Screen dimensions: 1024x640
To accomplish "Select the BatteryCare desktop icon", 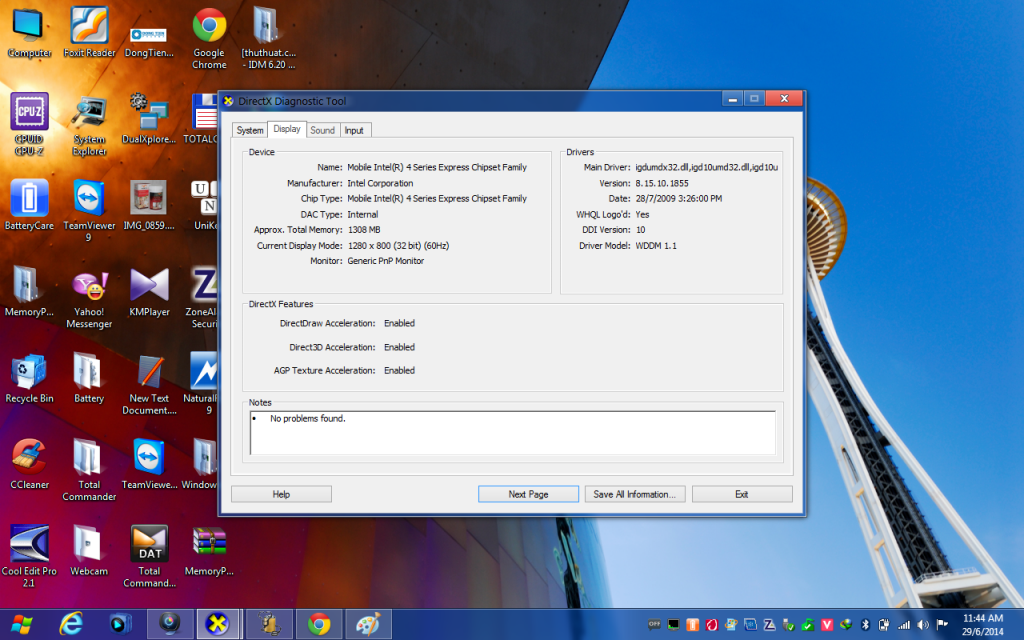I will point(29,201).
